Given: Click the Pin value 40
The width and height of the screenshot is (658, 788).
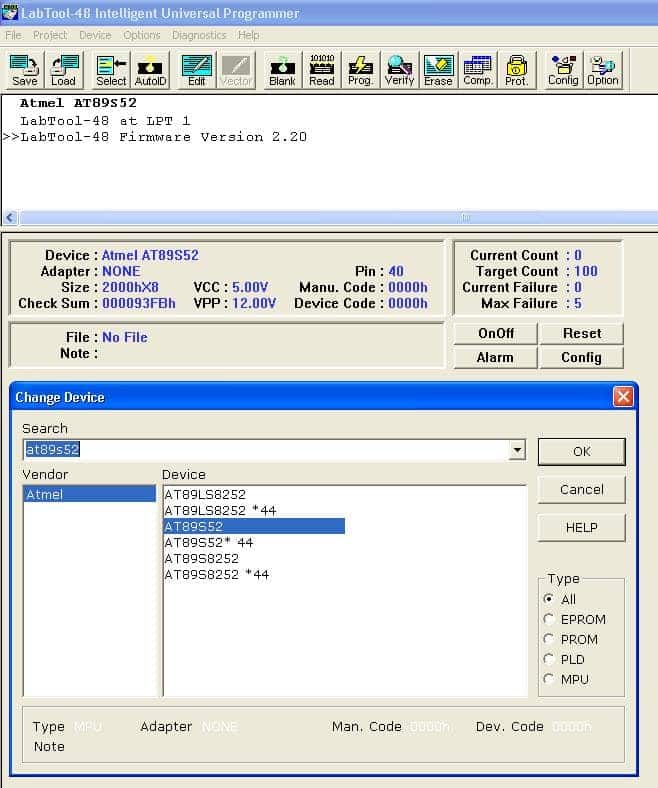Looking at the screenshot, I should click(x=396, y=271).
